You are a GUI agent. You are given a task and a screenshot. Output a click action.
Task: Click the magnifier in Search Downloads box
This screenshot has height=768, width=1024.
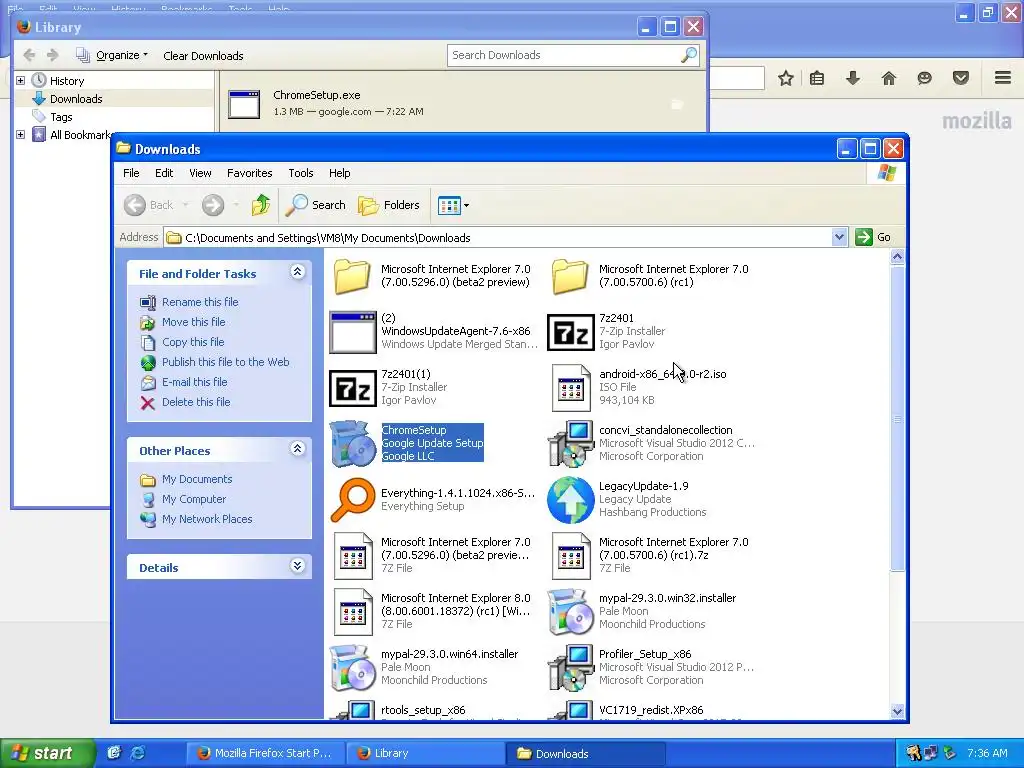point(688,55)
